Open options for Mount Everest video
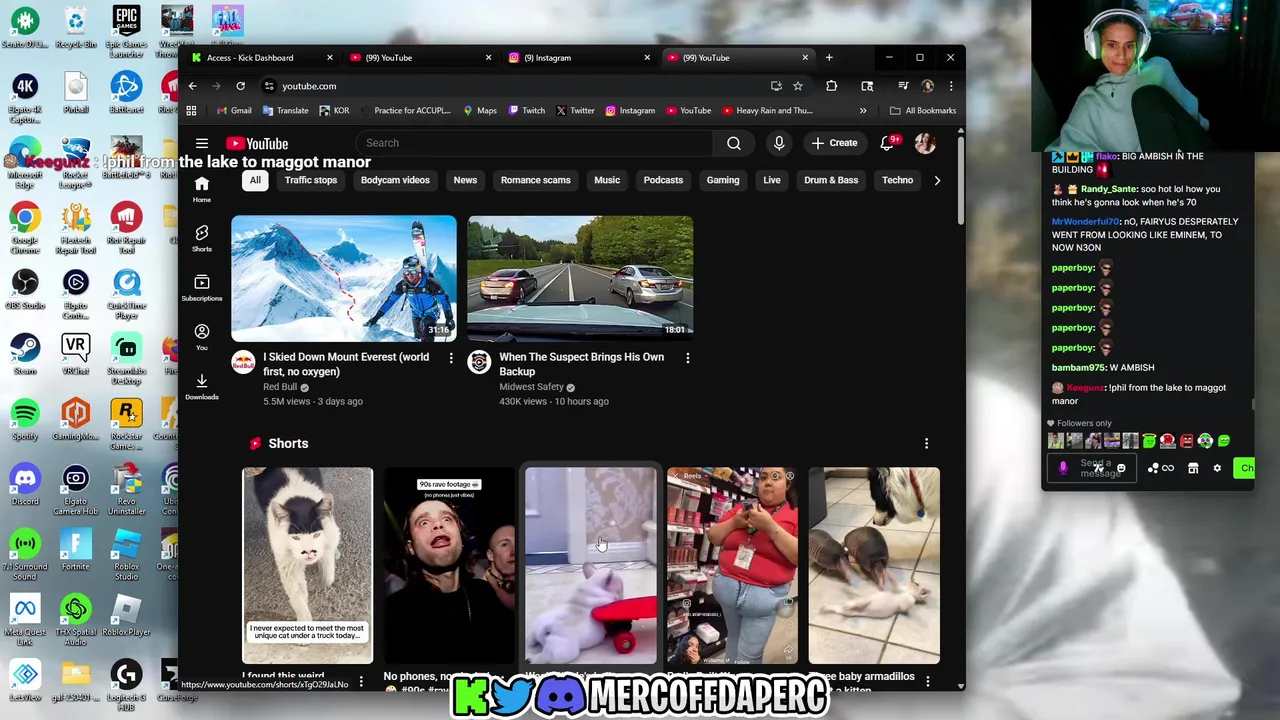1280x720 pixels. point(451,358)
